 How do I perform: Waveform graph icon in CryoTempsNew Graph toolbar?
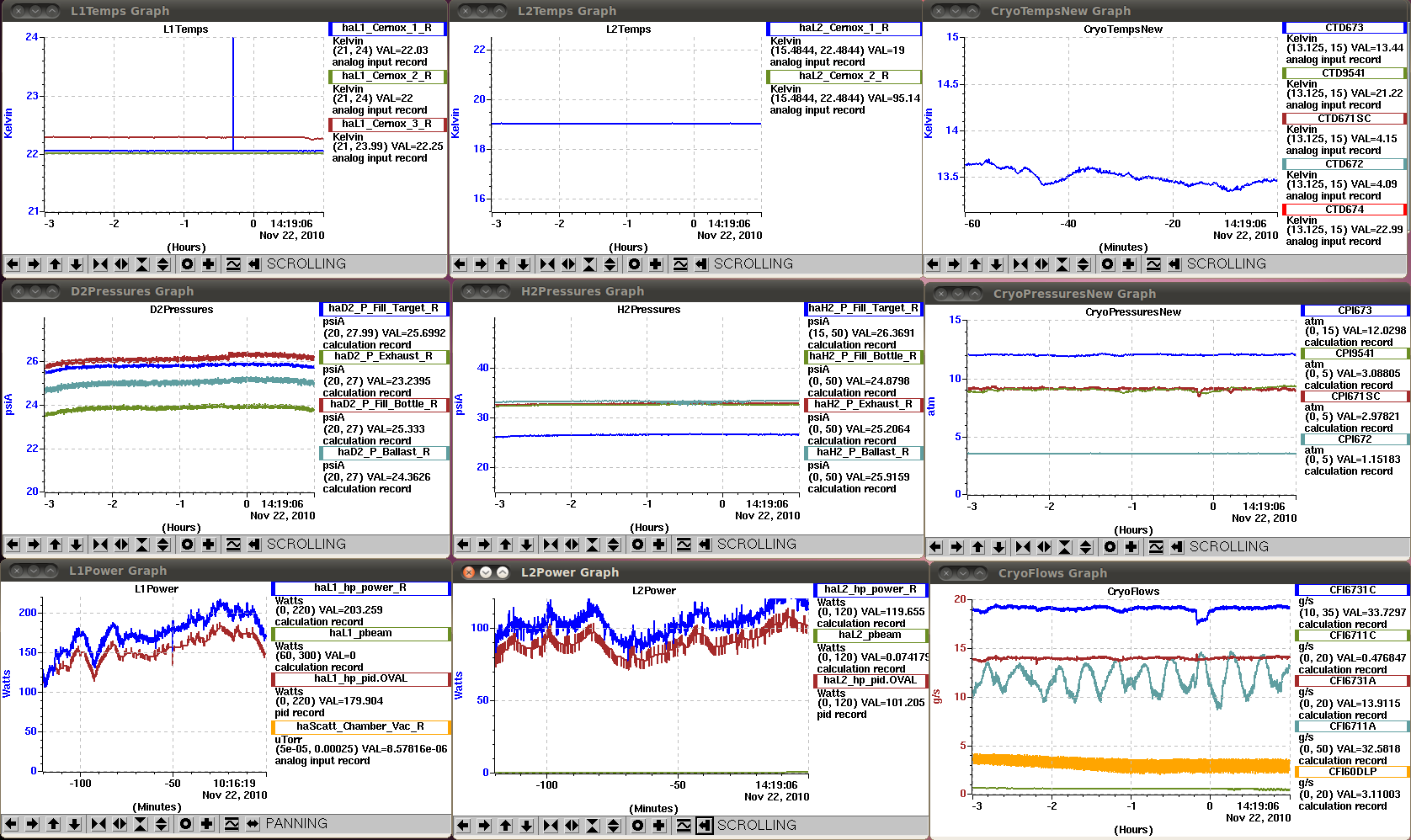pyautogui.click(x=1153, y=264)
